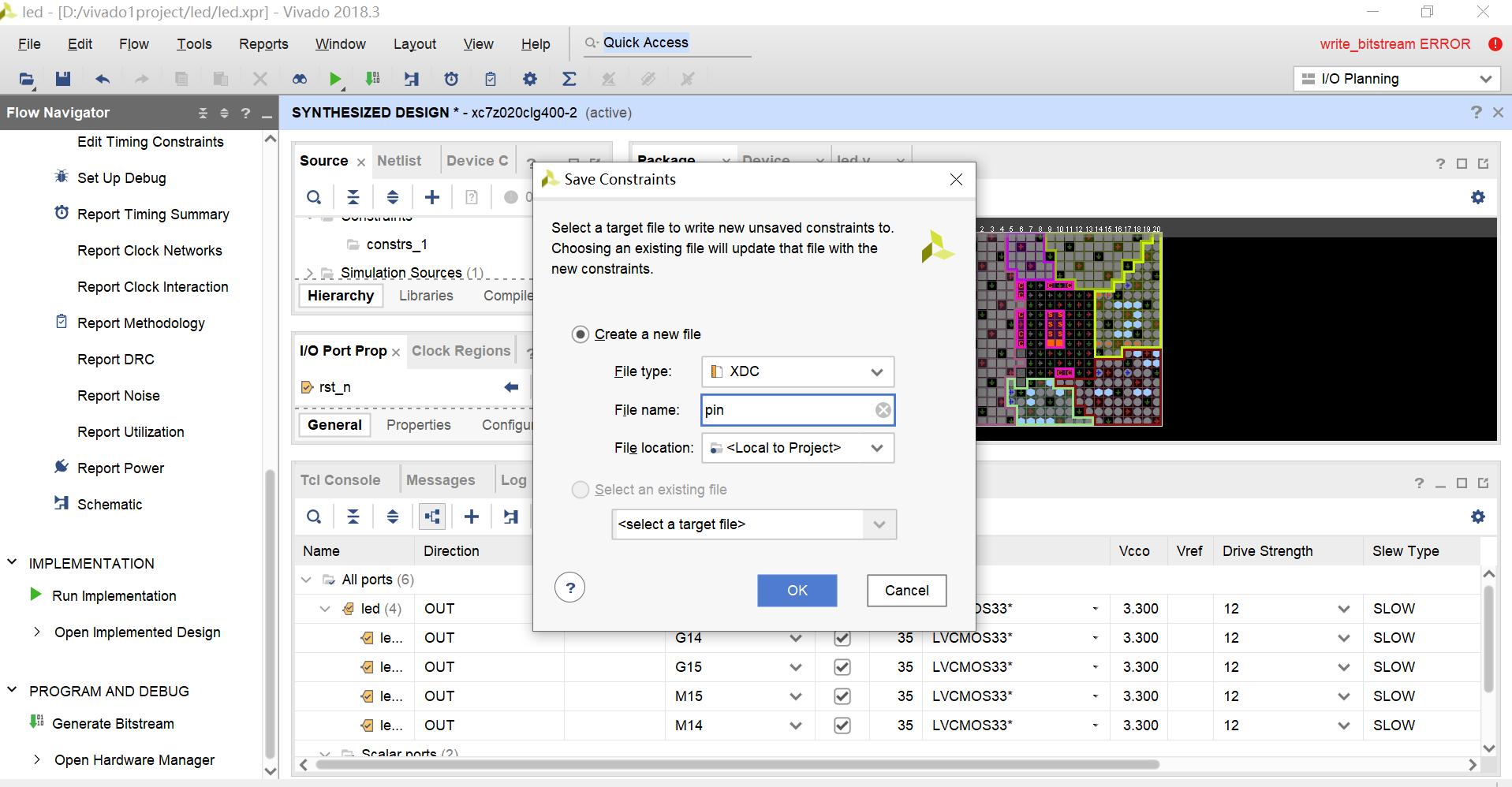This screenshot has height=787, width=1512.
Task: Click schematic icon in I/O Ports toolbar
Action: [x=511, y=517]
